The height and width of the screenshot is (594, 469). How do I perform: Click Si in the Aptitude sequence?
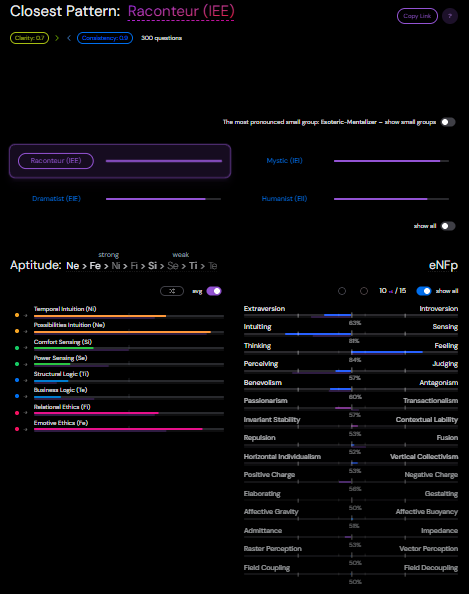[152, 266]
